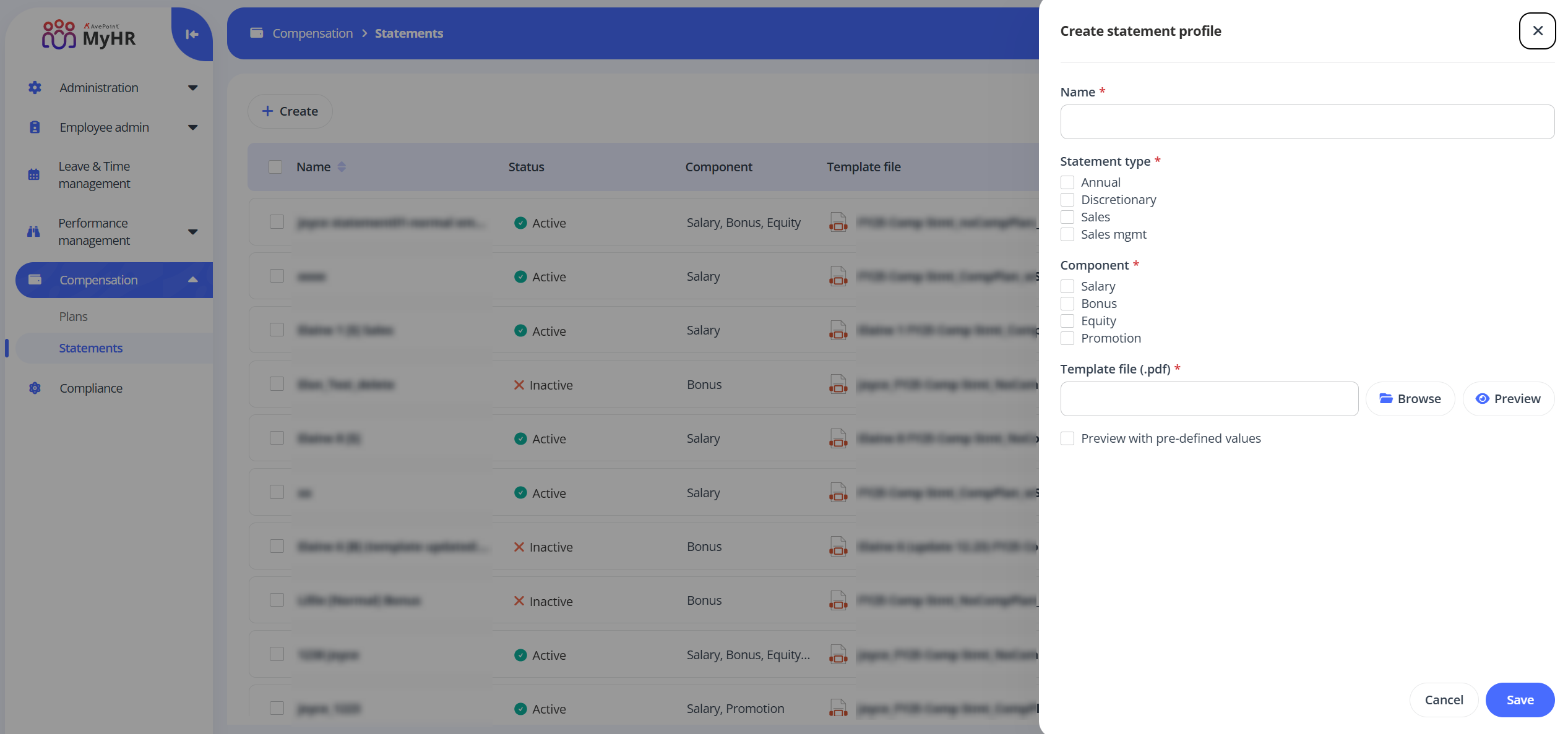This screenshot has width=1568, height=734.
Task: Select the Compensation wallet icon
Action: pyautogui.click(x=35, y=280)
